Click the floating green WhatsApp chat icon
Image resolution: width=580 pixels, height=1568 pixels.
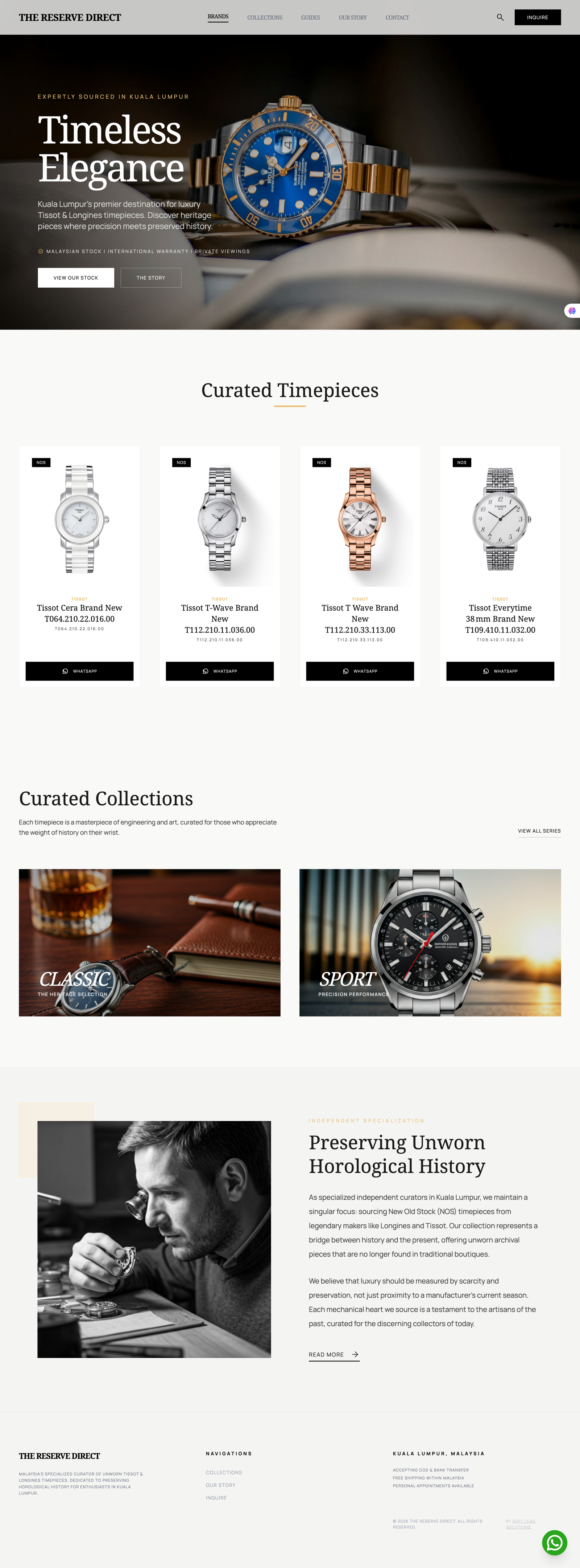(x=555, y=1543)
